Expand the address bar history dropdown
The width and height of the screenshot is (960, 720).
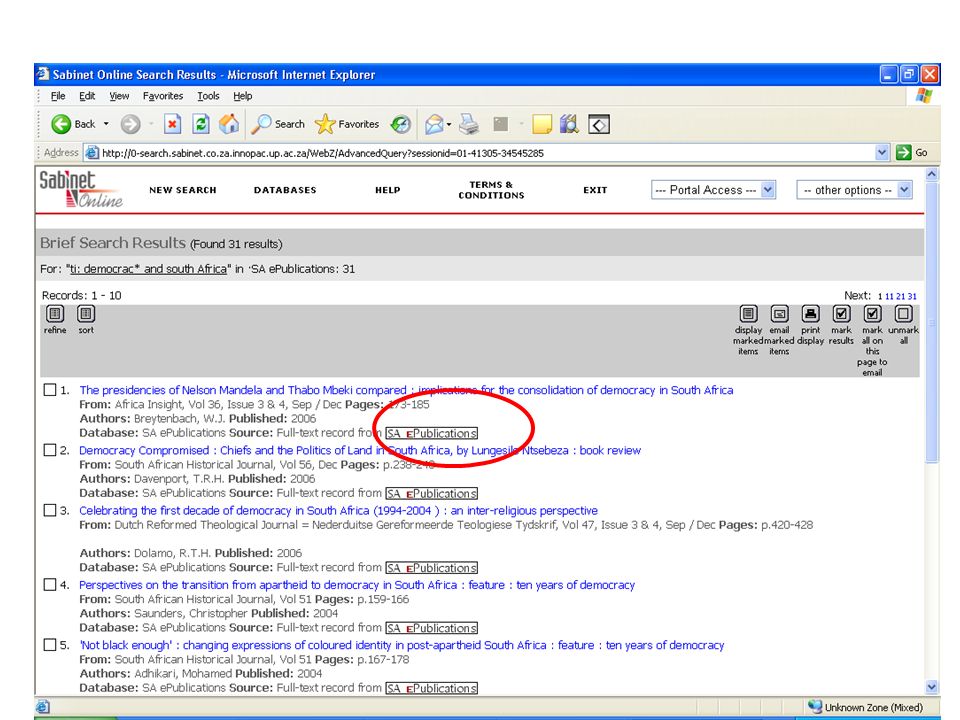tap(882, 152)
